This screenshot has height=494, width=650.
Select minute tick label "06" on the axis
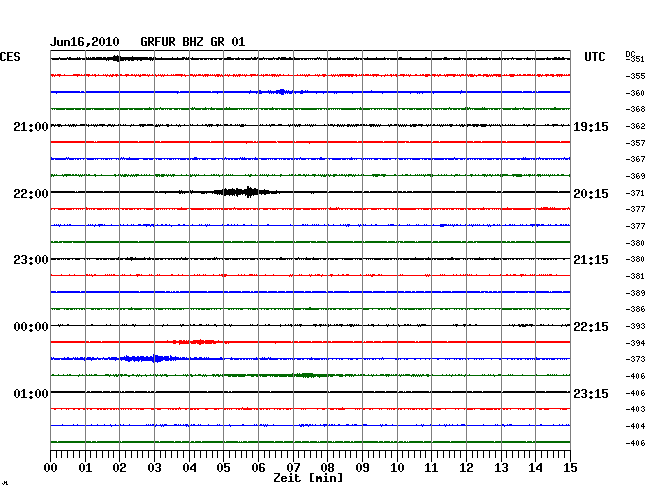tap(258, 468)
